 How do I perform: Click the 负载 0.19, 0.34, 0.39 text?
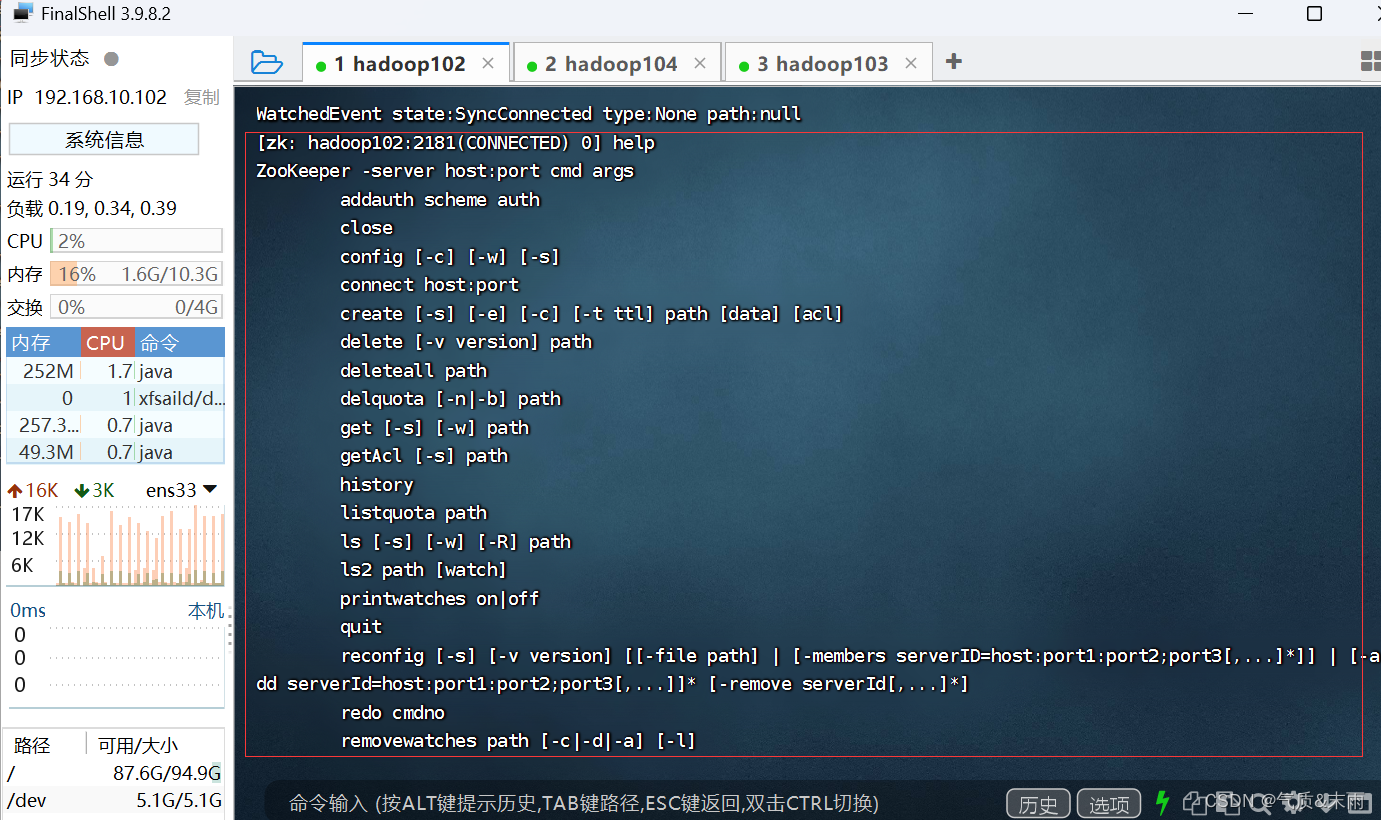click(92, 209)
